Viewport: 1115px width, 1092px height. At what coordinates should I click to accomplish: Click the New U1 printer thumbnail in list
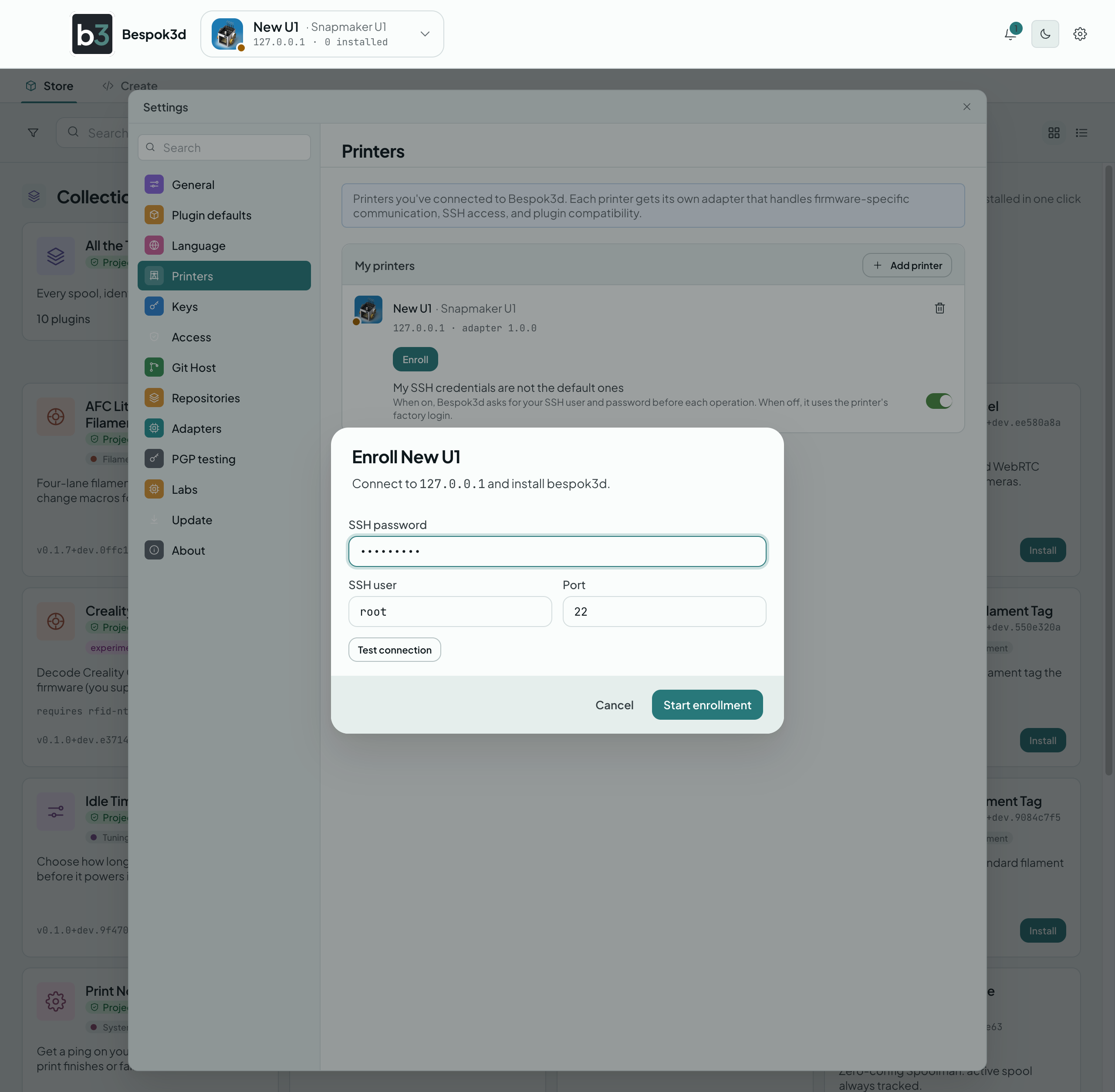coord(368,310)
